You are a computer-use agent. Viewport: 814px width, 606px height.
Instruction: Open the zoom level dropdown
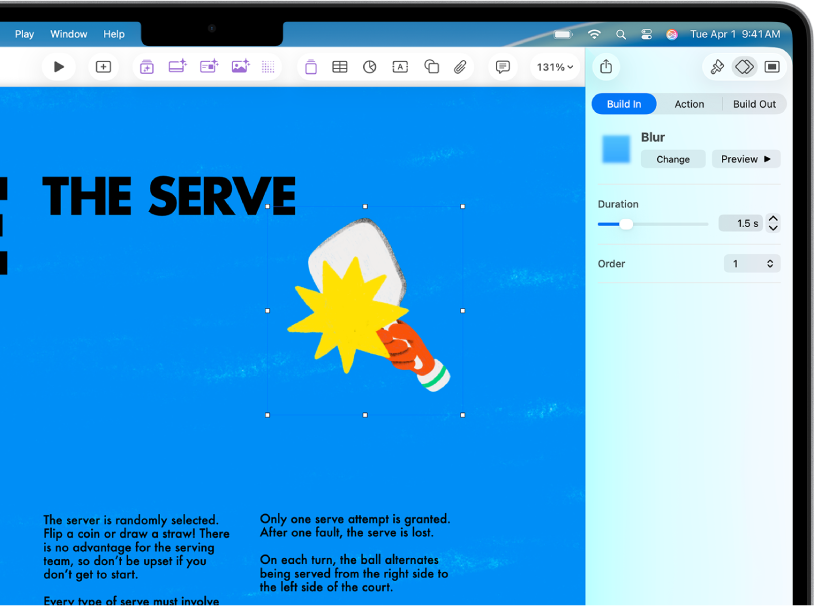click(x=553, y=67)
